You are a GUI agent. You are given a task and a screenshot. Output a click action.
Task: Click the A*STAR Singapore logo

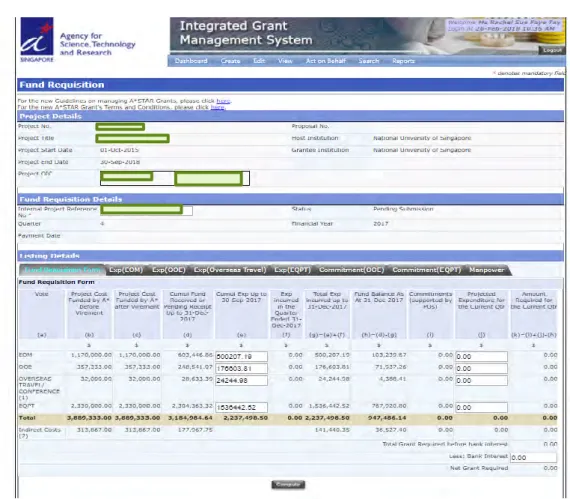(37, 40)
